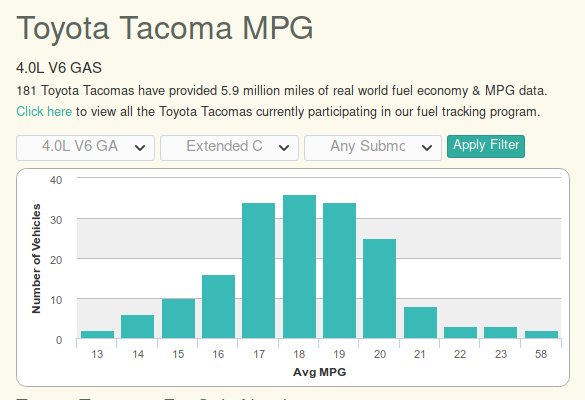Select the 58 MPG bar in chart
This screenshot has width=585, height=400.
(x=541, y=335)
